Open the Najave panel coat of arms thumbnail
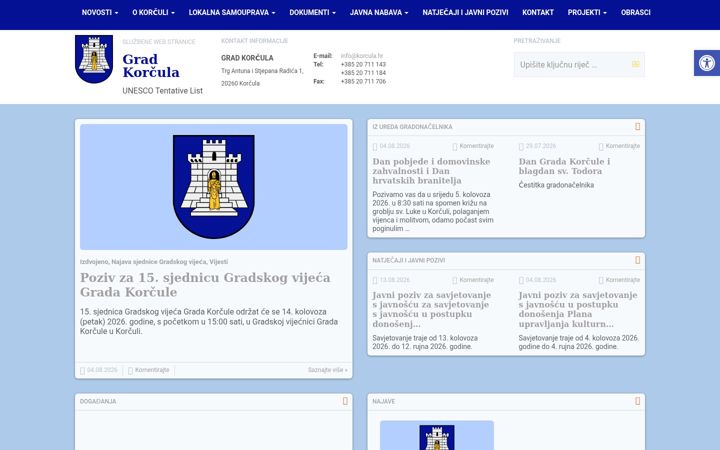 [437, 435]
